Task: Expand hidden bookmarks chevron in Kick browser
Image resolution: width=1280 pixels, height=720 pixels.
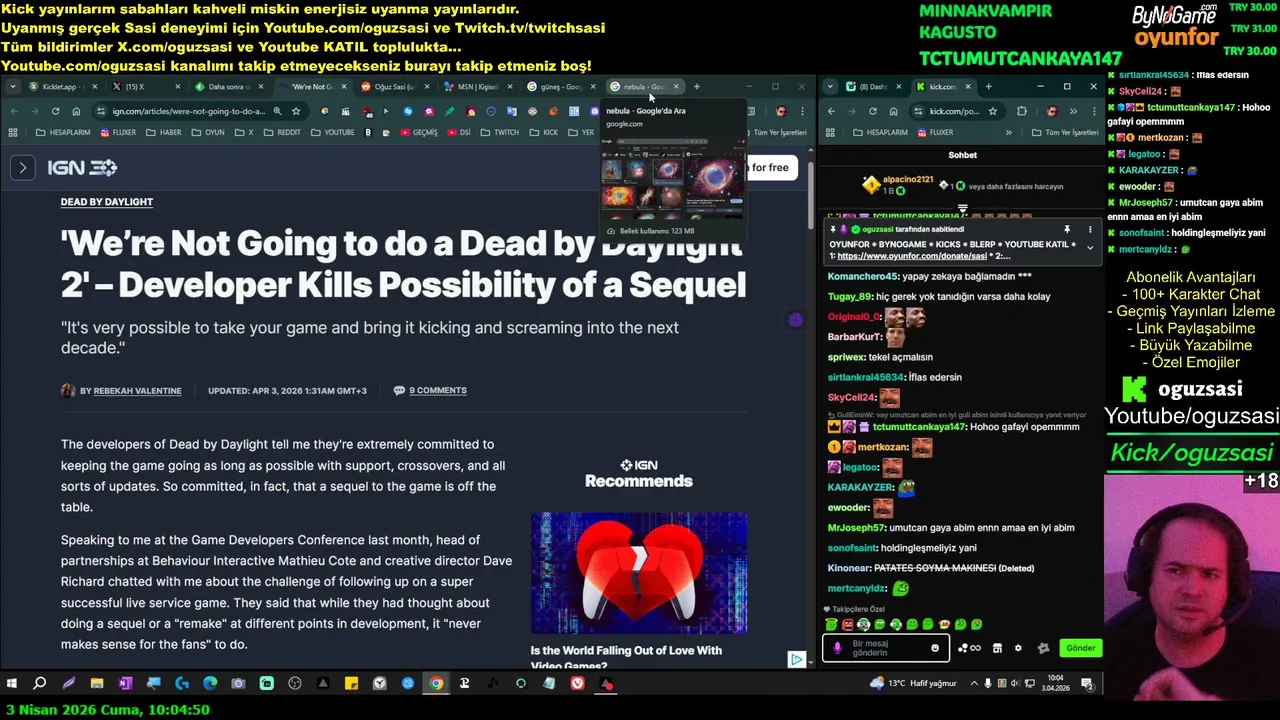Action: coord(1008,132)
